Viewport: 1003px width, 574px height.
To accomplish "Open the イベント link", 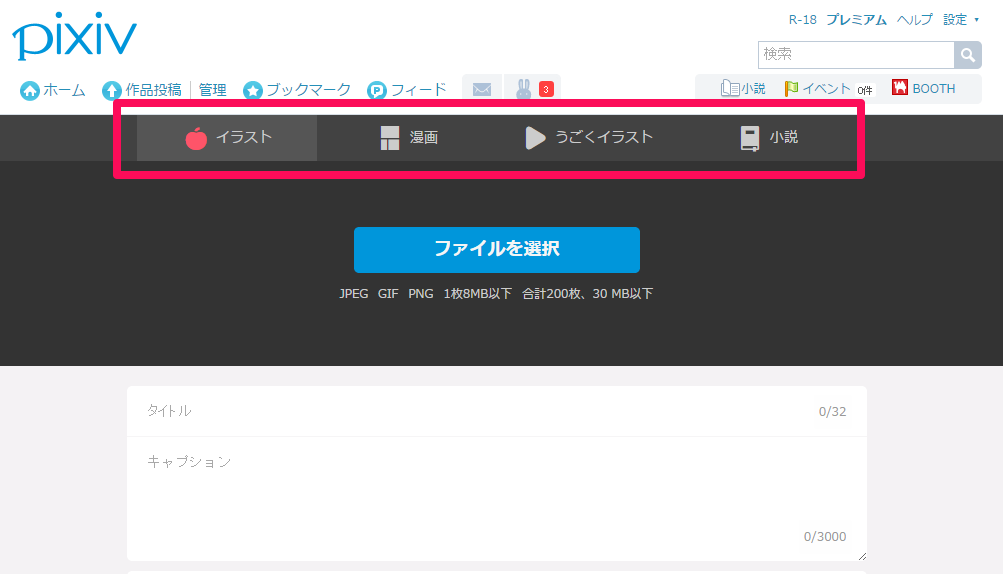I will [x=826, y=88].
